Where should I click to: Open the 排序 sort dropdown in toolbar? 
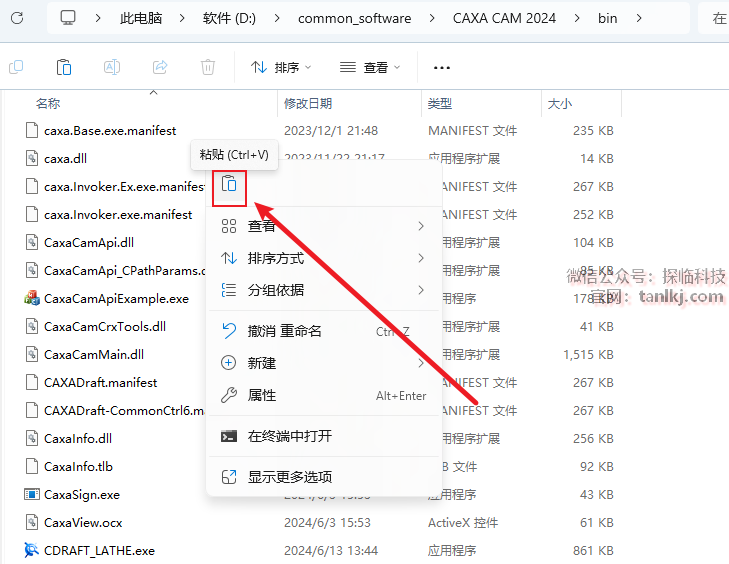[281, 67]
